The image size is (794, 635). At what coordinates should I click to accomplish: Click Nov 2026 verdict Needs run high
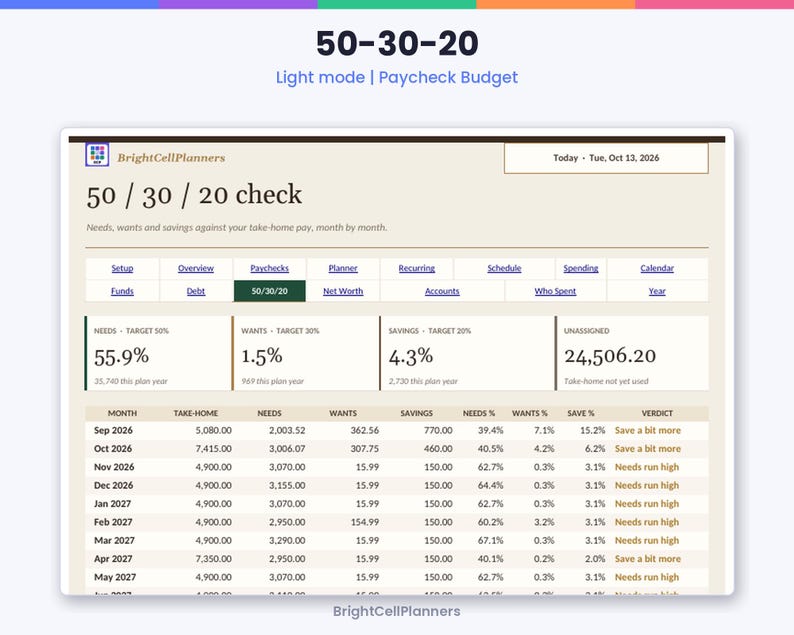coord(647,467)
